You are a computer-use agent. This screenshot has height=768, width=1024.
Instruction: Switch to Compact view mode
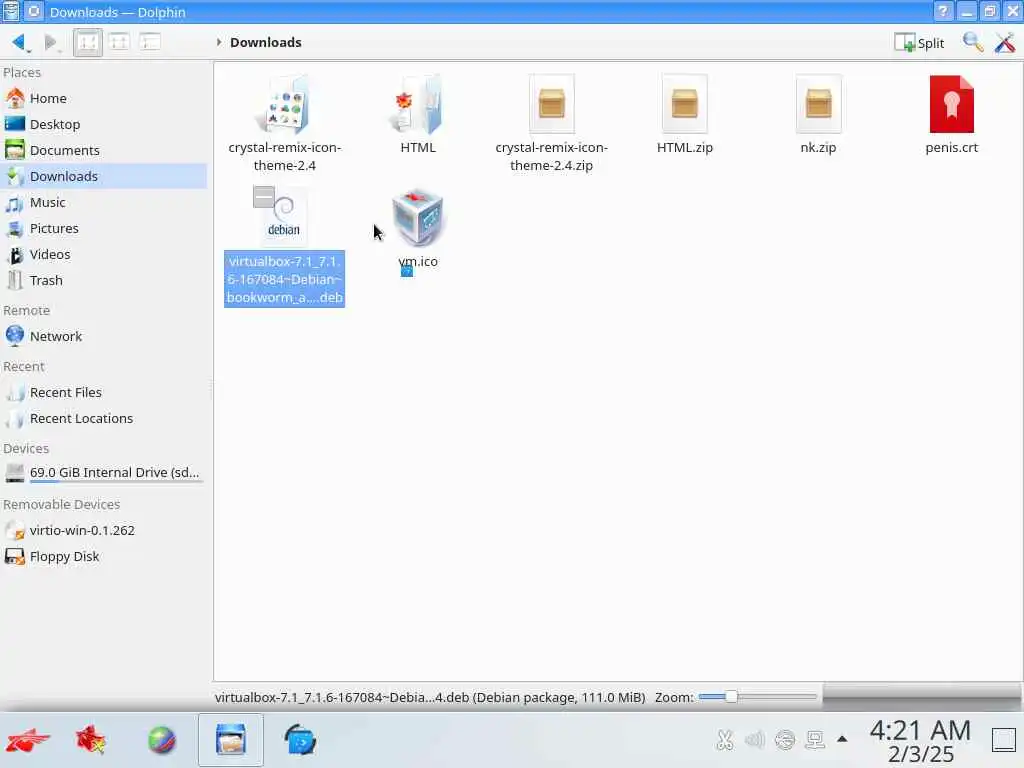[x=119, y=42]
